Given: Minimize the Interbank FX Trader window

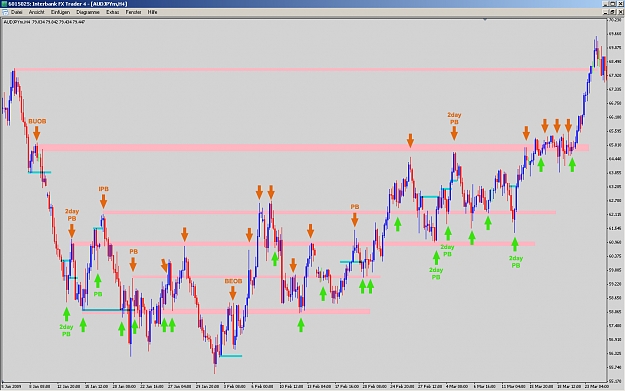Looking at the screenshot, I should tap(606, 4).
